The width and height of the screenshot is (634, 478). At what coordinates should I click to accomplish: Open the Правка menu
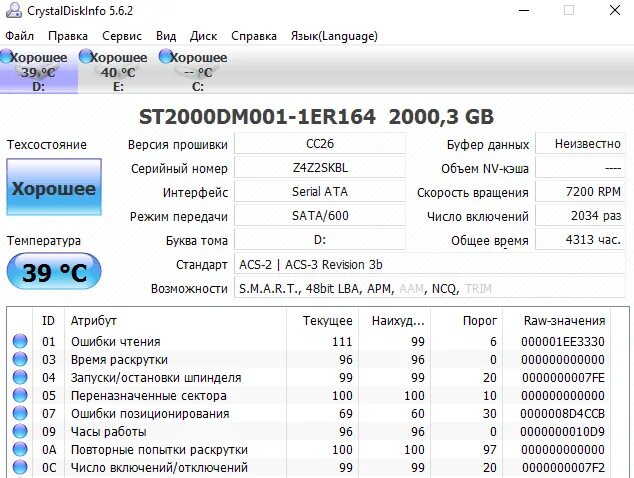coord(68,36)
